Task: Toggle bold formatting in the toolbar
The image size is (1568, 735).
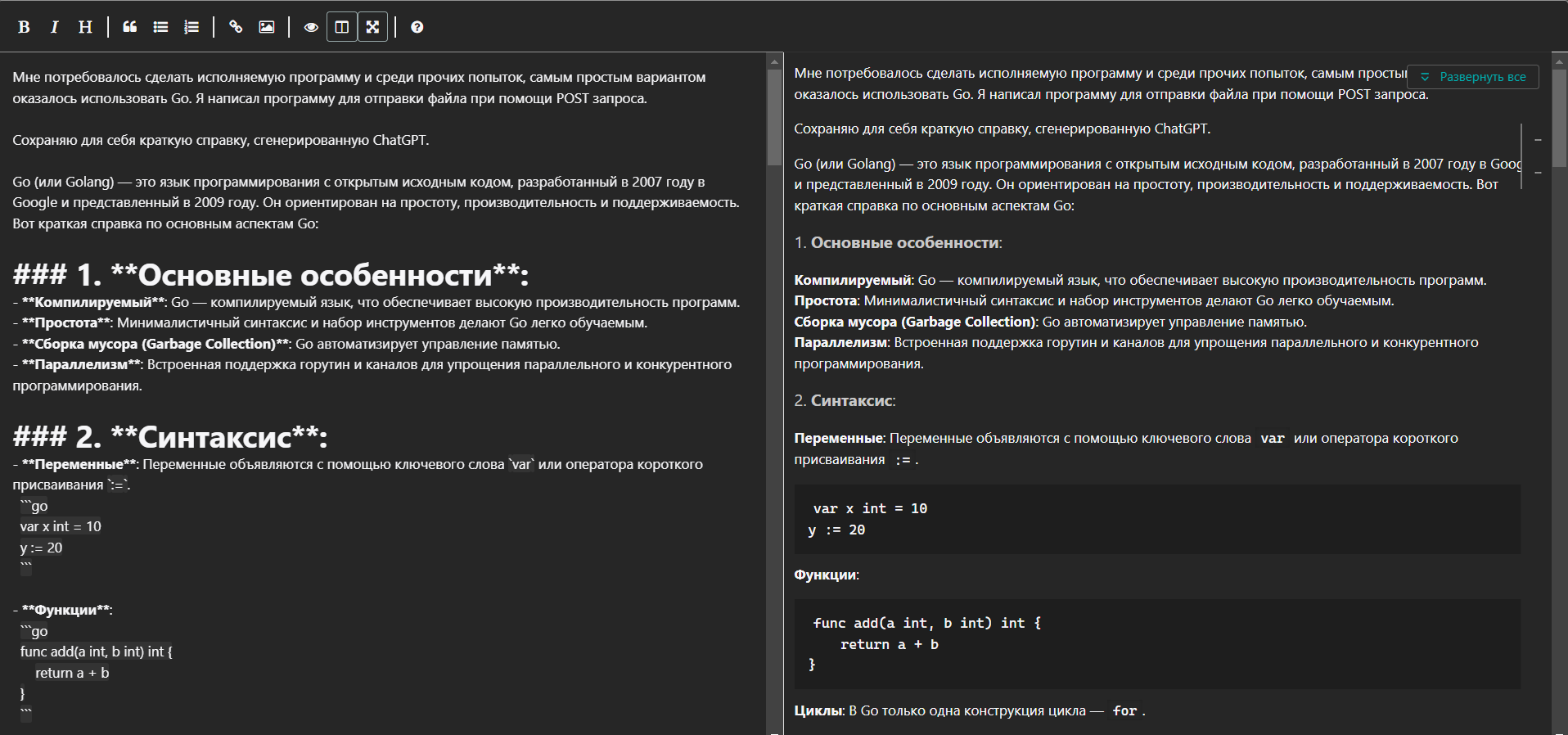Action: click(24, 27)
